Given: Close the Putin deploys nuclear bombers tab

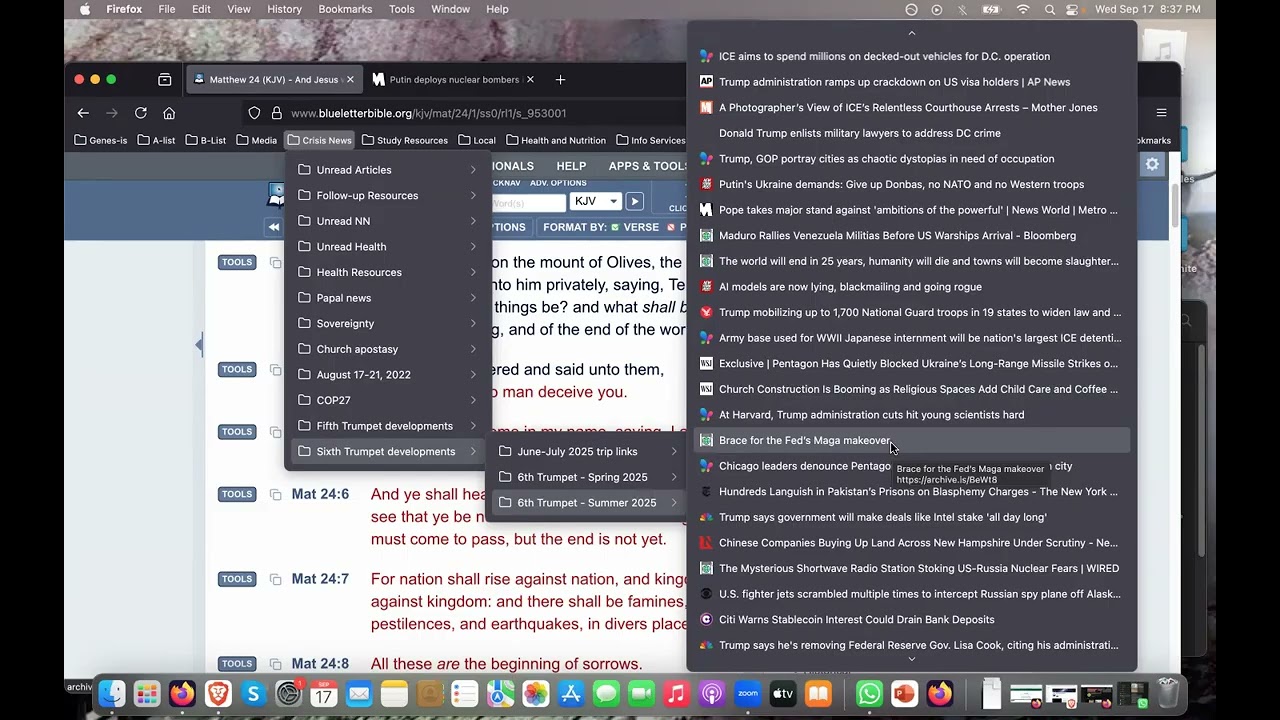Looking at the screenshot, I should [x=530, y=79].
